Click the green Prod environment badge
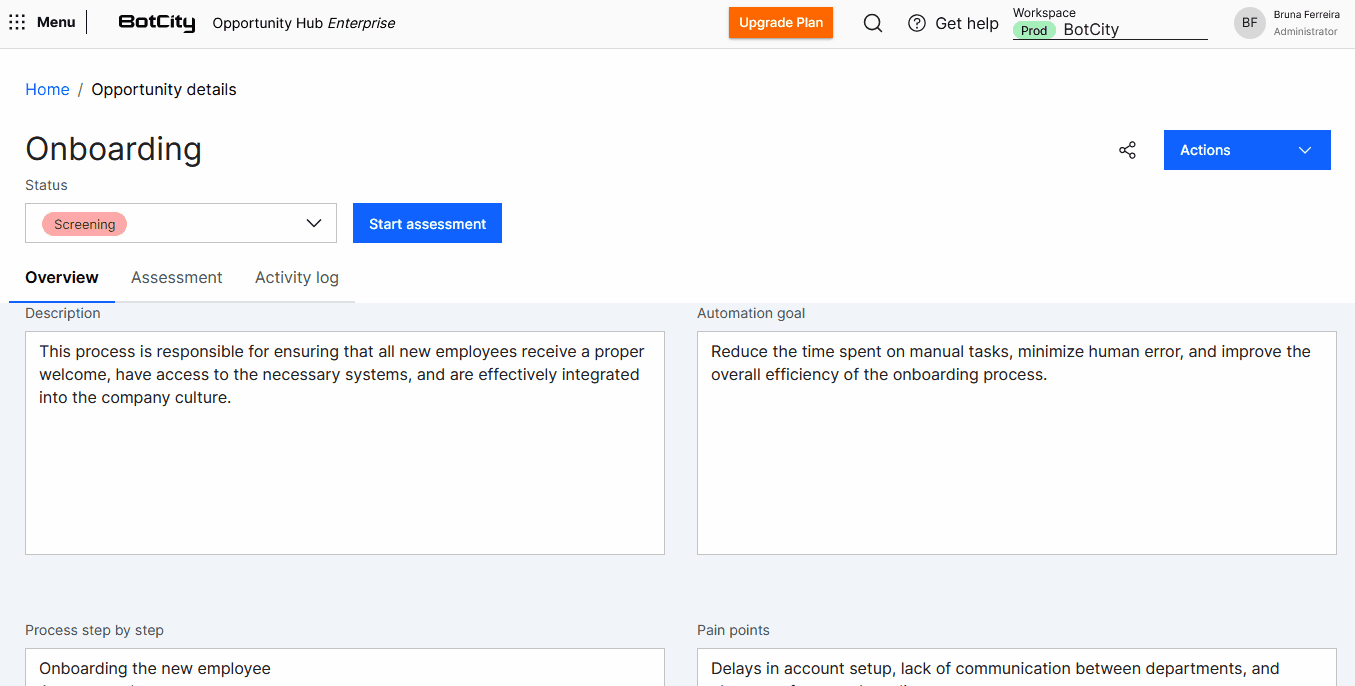The image size is (1355, 686). pyautogui.click(x=1034, y=31)
